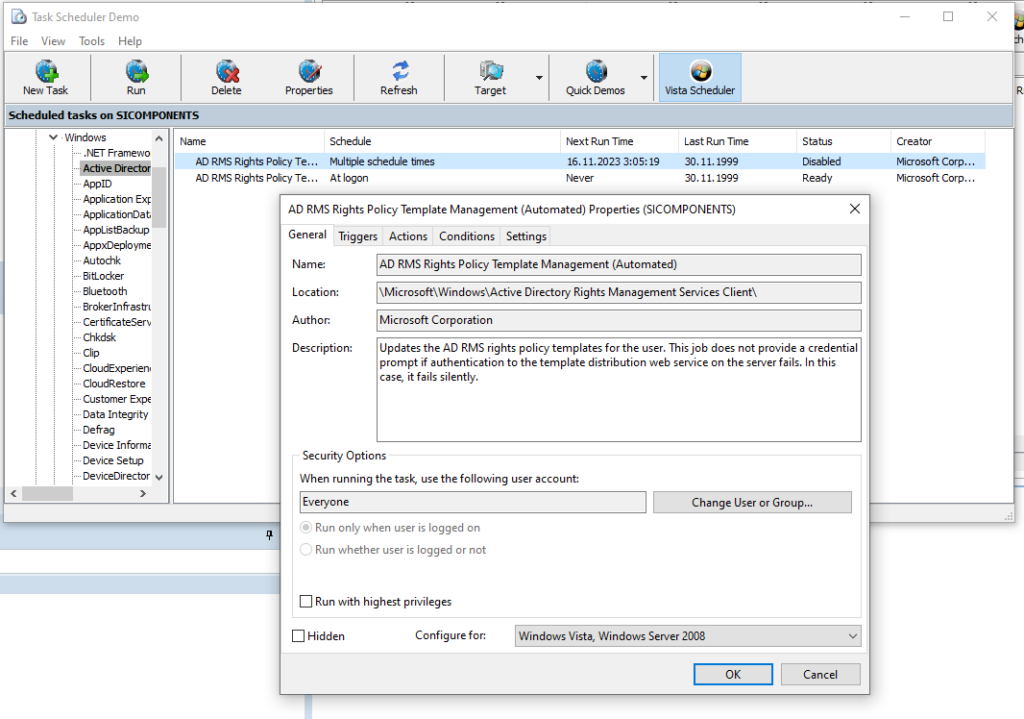
Task: Refresh the scheduled tasks list
Action: pos(398,77)
